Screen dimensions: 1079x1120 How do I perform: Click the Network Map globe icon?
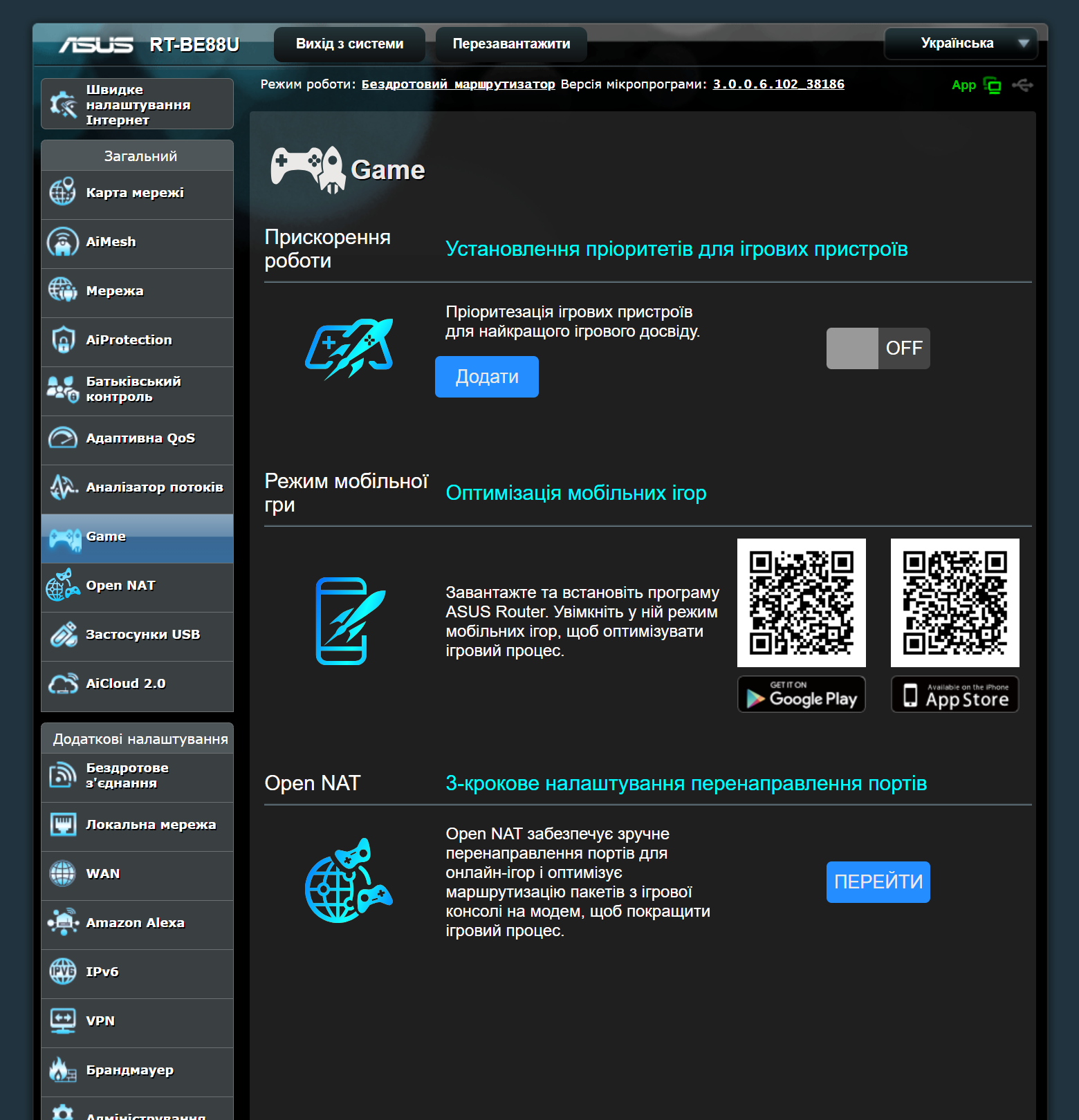click(62, 192)
